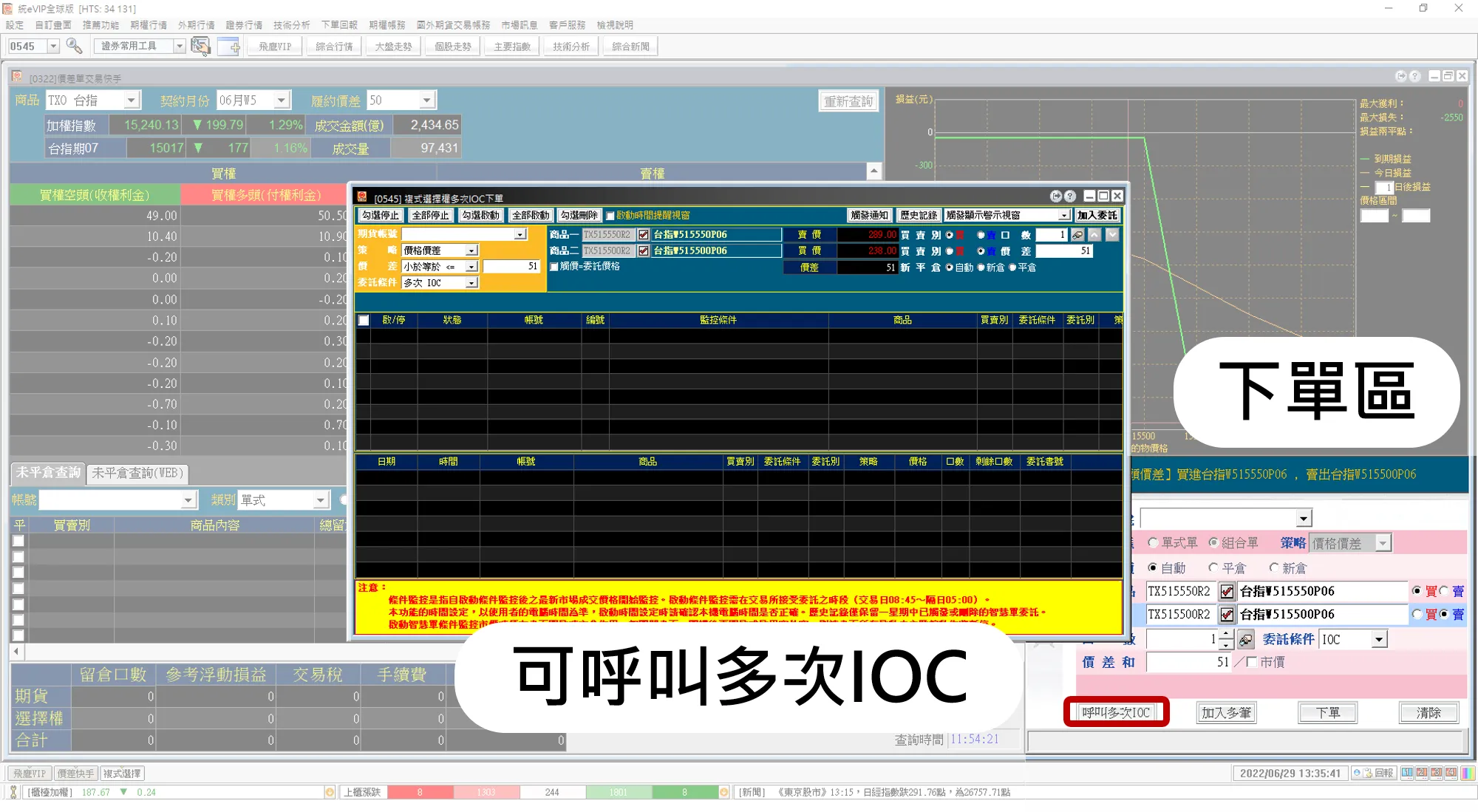Select the 單式單 radio button
This screenshot has width=1478, height=812.
1153,543
